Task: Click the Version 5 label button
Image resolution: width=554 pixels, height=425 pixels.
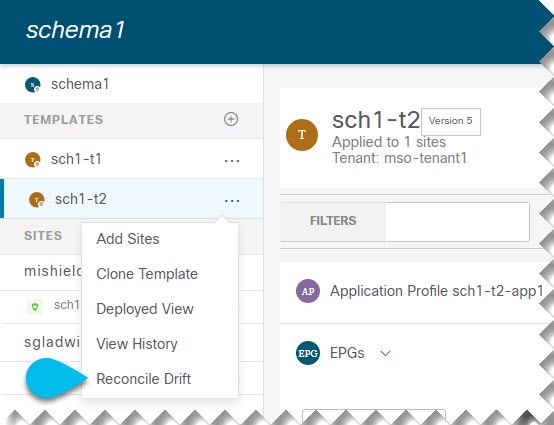Action: click(x=450, y=121)
